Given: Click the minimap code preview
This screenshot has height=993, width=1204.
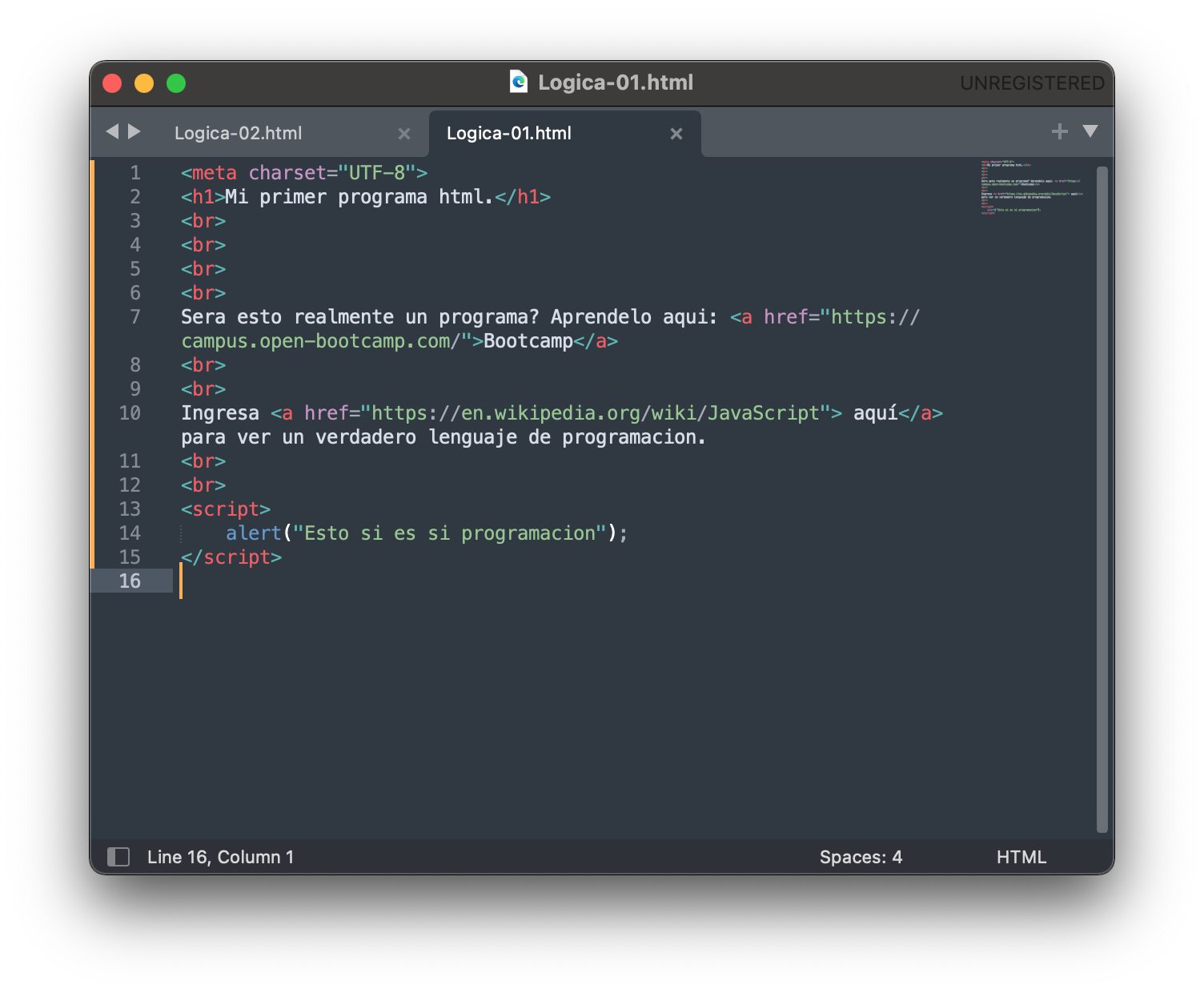Looking at the screenshot, I should click(x=1032, y=187).
